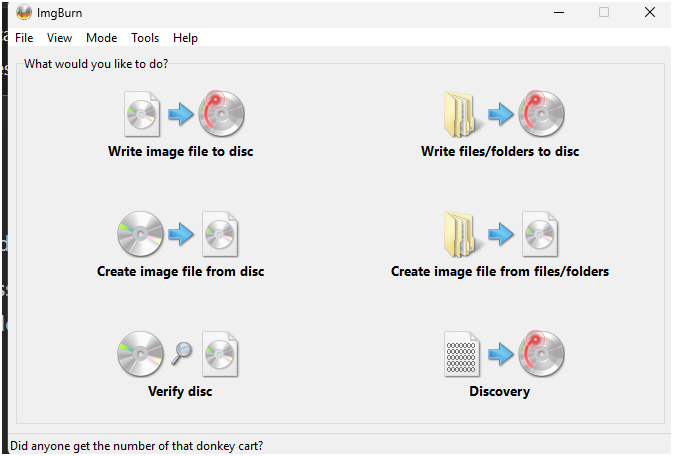Close the ImgBurn window
The width and height of the screenshot is (673, 456).
tap(650, 12)
